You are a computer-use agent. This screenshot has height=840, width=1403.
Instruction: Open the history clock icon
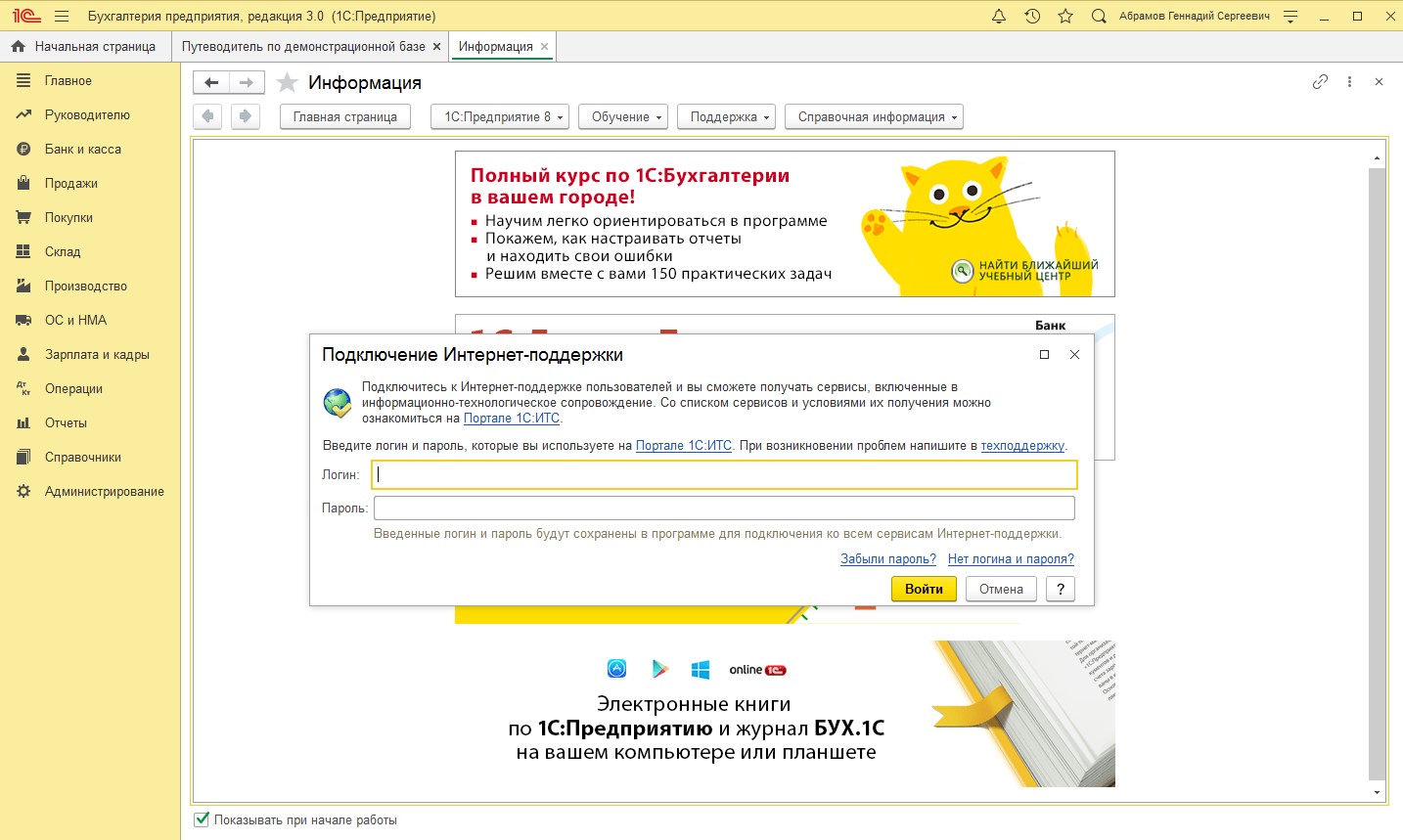click(x=1032, y=16)
